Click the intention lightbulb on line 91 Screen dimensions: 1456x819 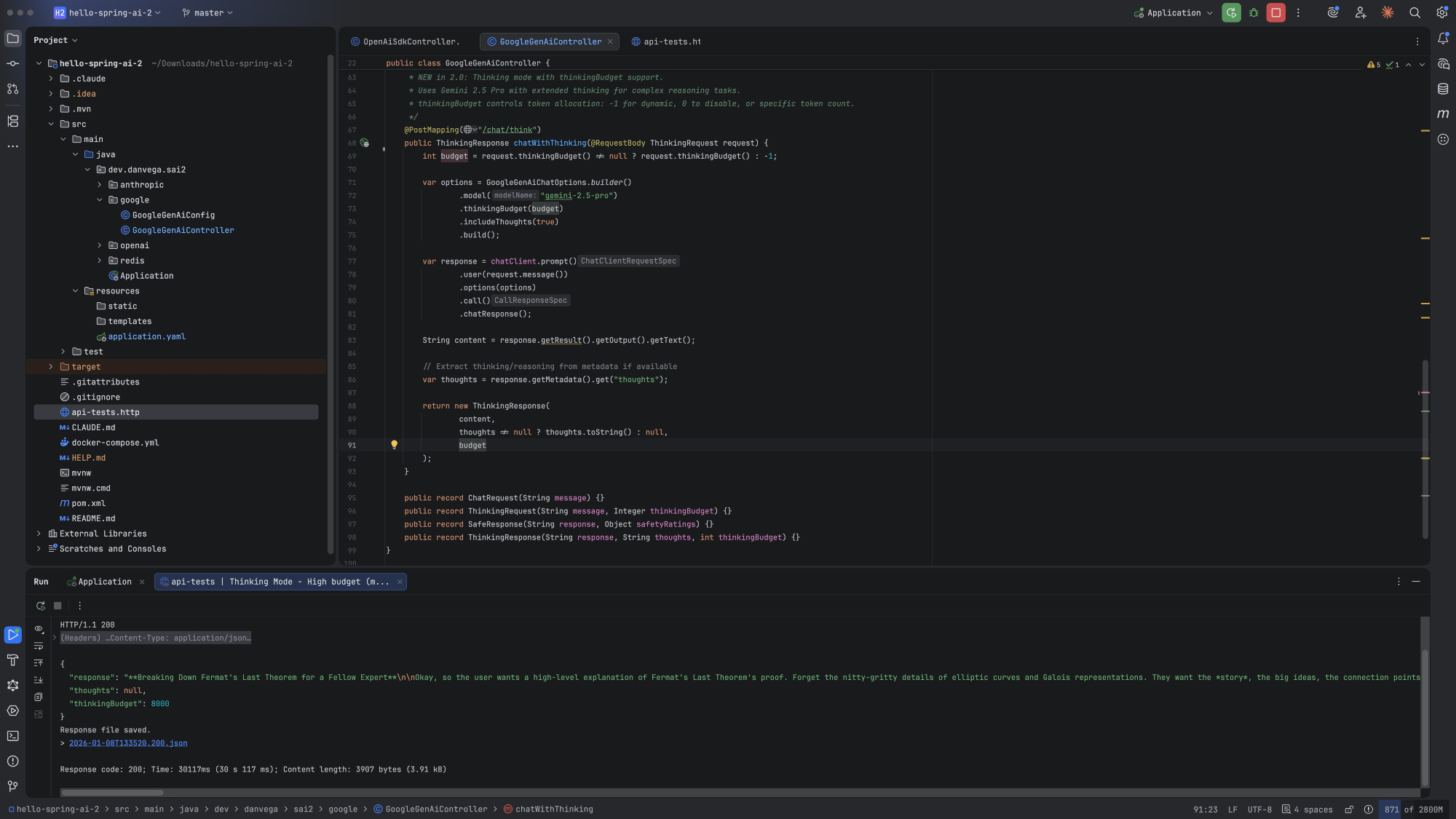[394, 445]
